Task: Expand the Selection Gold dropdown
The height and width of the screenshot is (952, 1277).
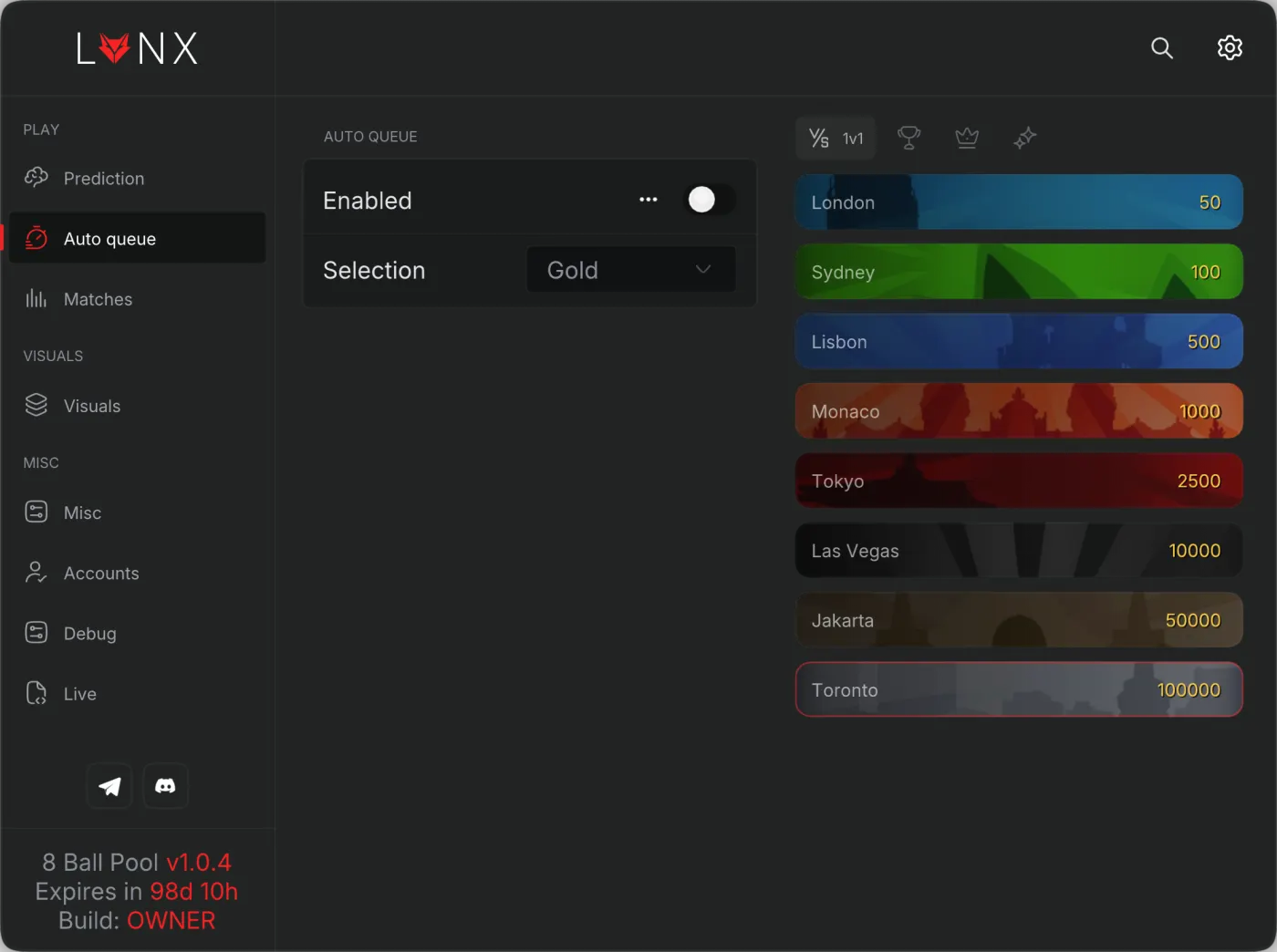Action: click(631, 269)
